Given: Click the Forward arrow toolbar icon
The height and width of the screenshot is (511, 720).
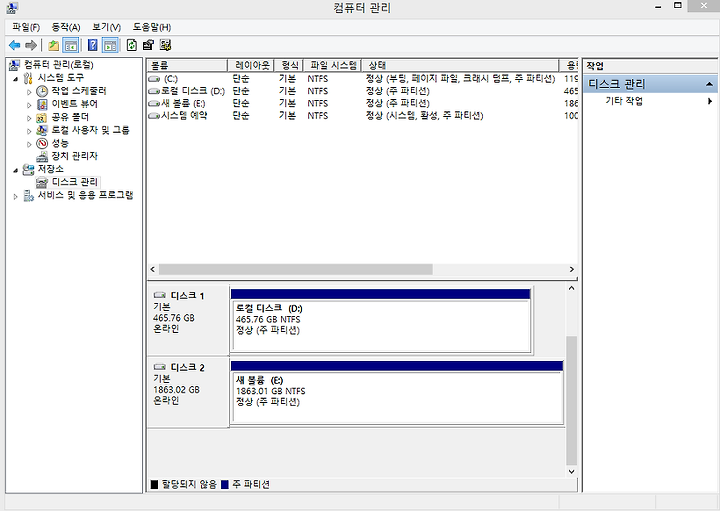Looking at the screenshot, I should [31, 45].
